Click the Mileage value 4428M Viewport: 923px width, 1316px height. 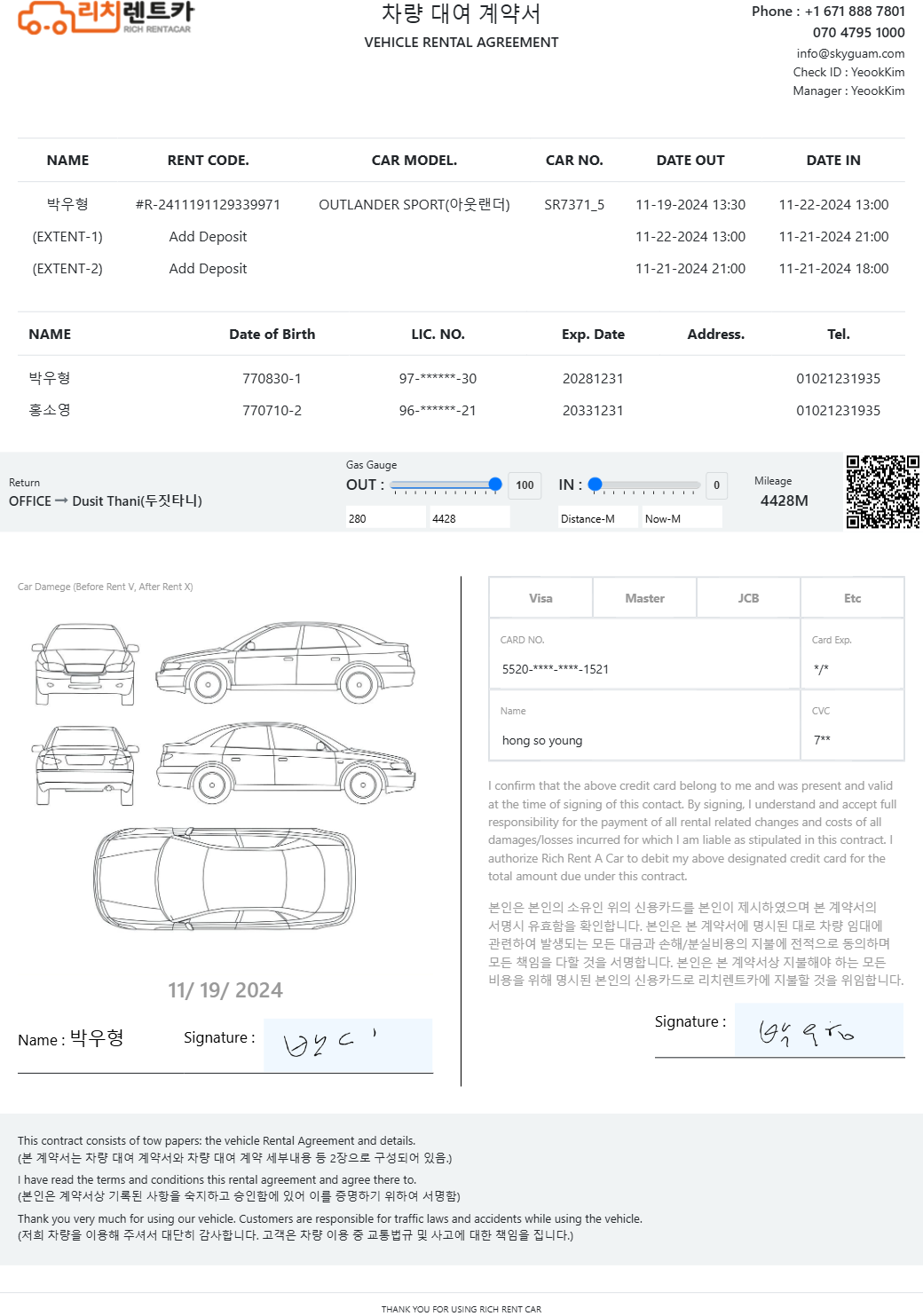pos(785,500)
